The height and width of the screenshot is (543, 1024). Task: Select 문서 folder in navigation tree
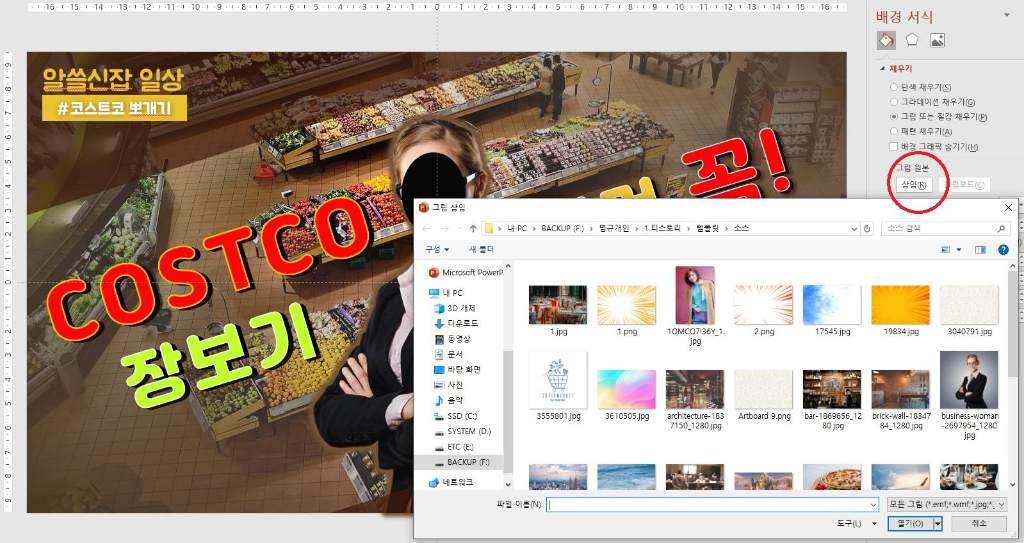tap(449, 354)
